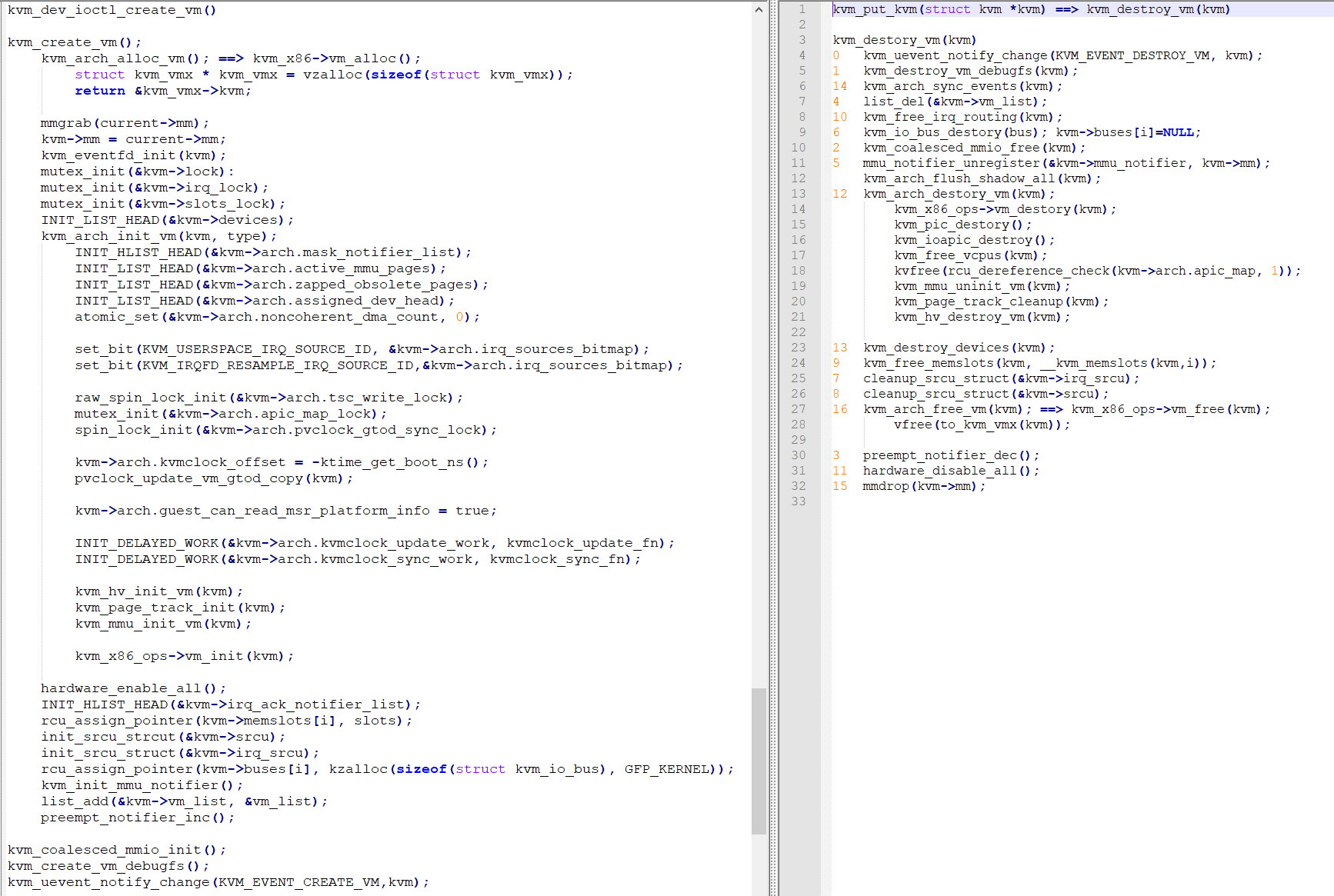Place cursor on kvm_x86_ops->vm_init(kvm) line
Viewport: 1334px width, 896px height.
[x=184, y=656]
